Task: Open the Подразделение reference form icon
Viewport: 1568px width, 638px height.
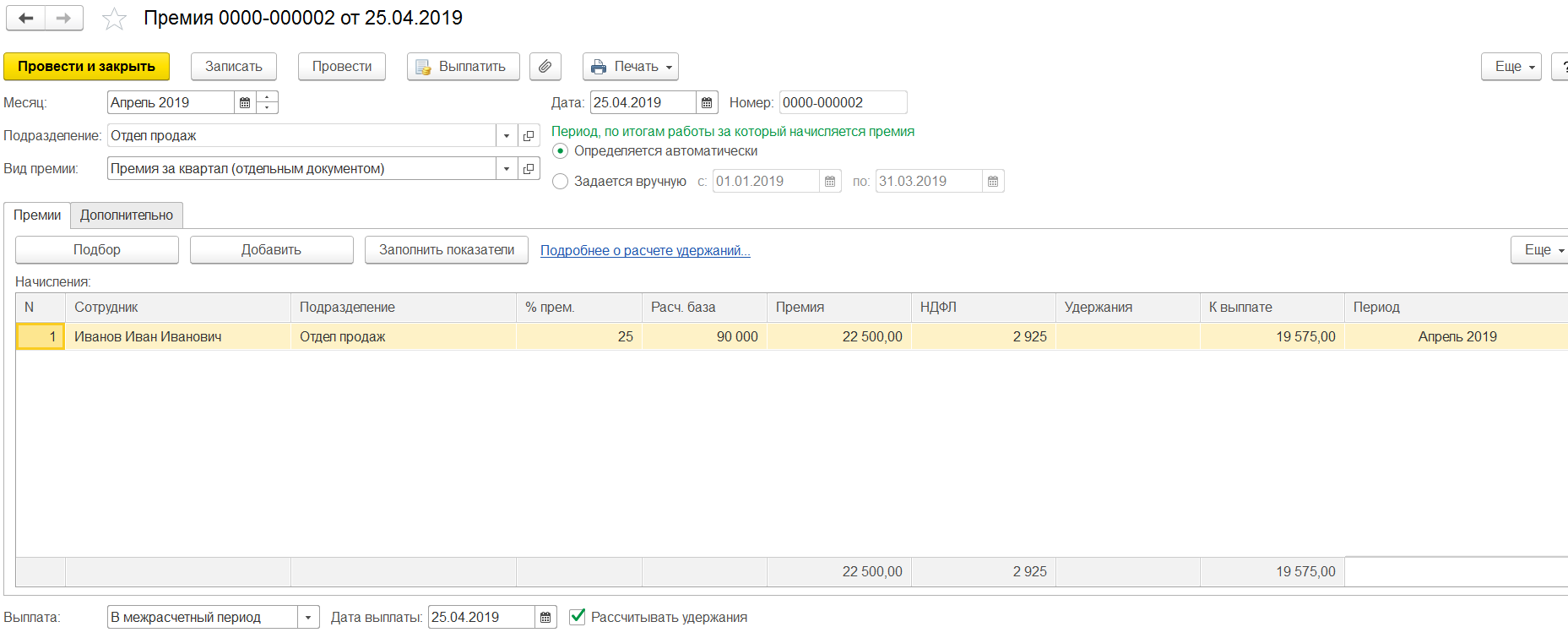Action: [x=529, y=136]
